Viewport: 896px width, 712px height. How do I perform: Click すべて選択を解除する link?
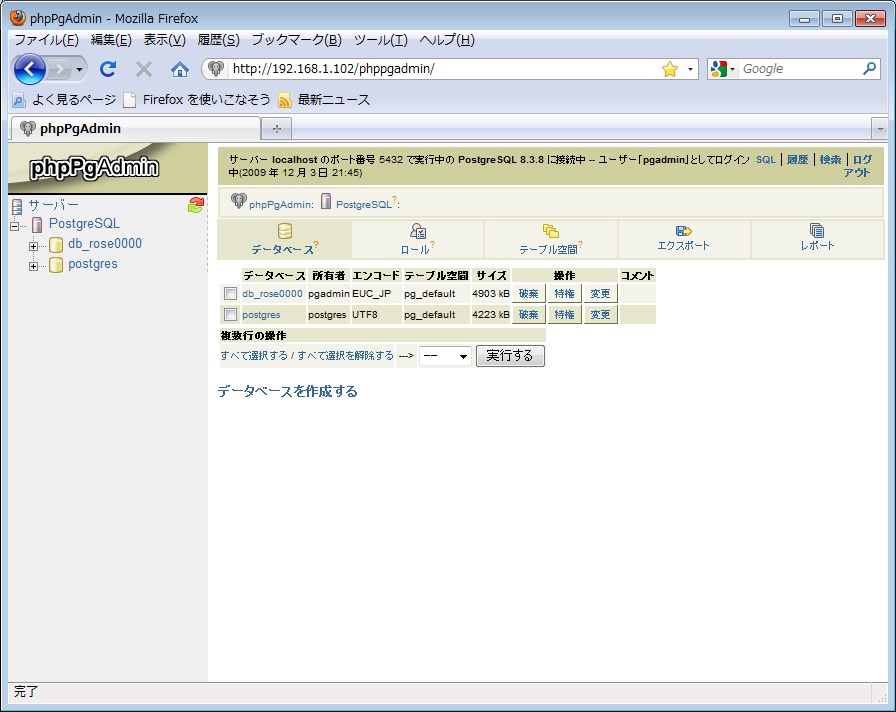point(346,355)
